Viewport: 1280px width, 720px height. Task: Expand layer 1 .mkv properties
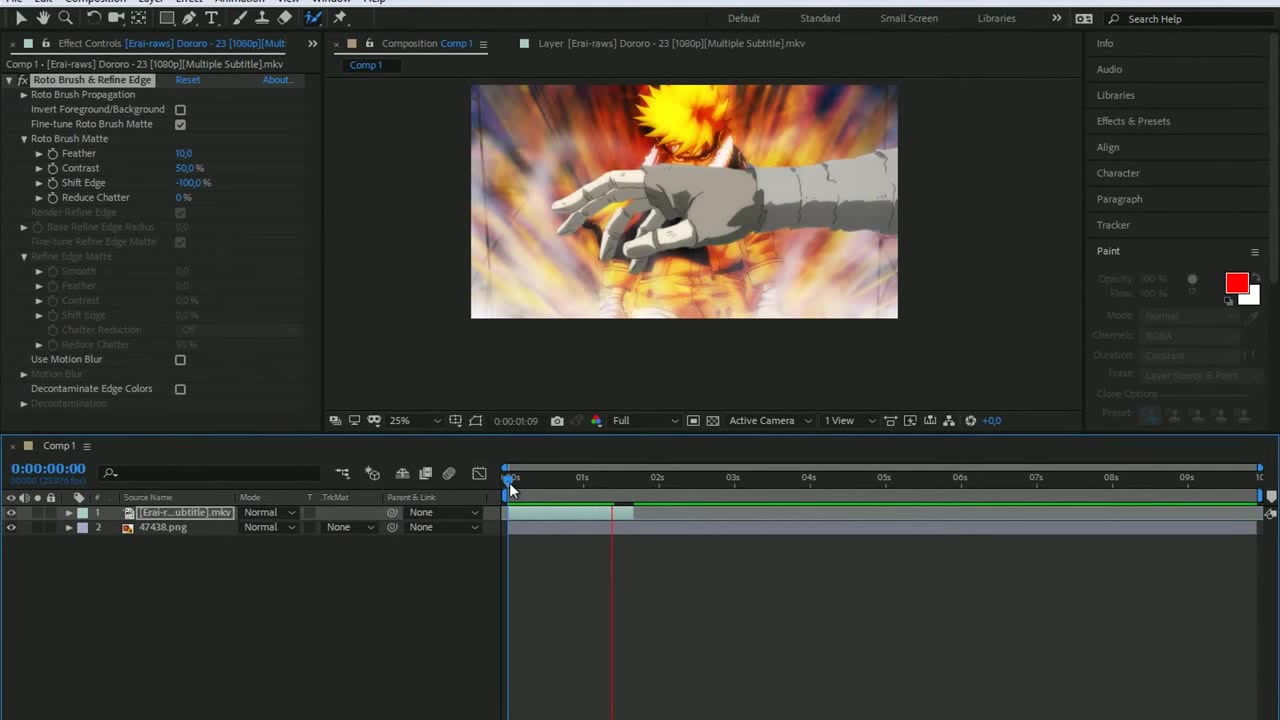(x=69, y=513)
